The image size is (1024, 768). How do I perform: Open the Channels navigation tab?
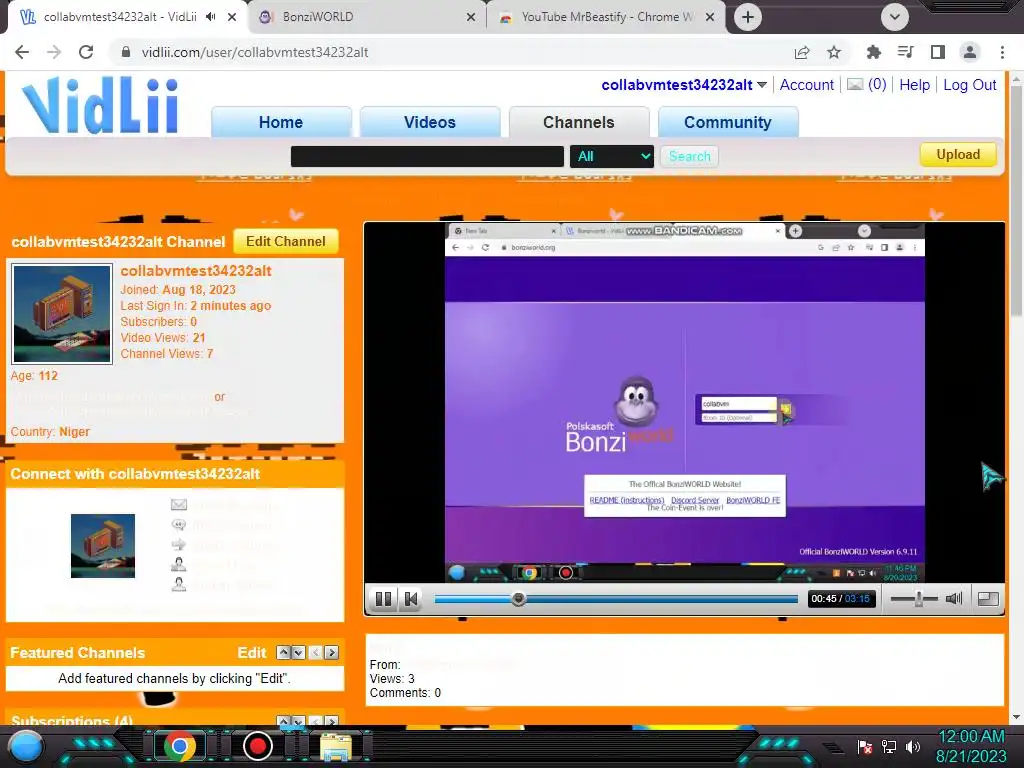coord(579,122)
